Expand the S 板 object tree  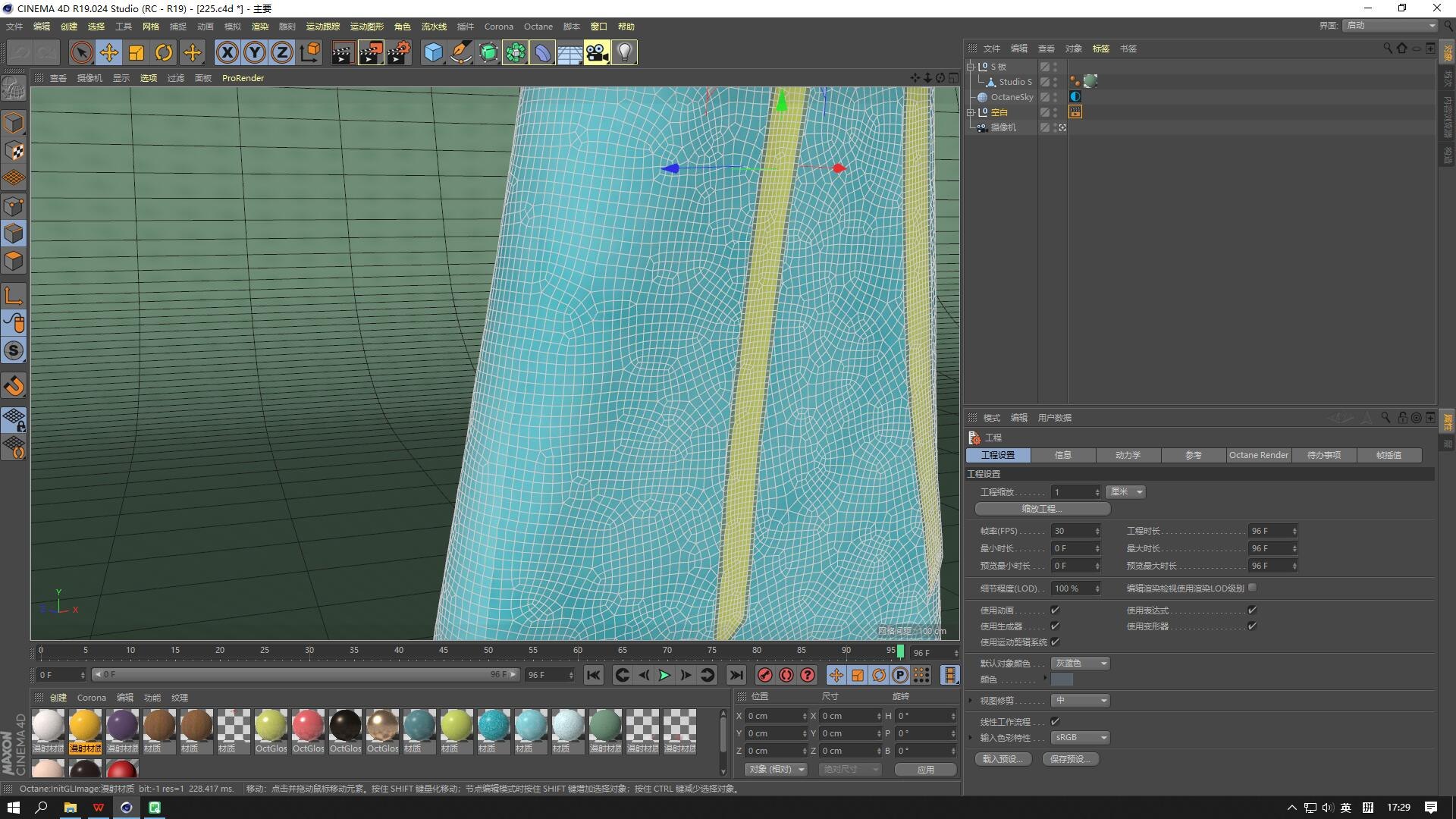[970, 67]
